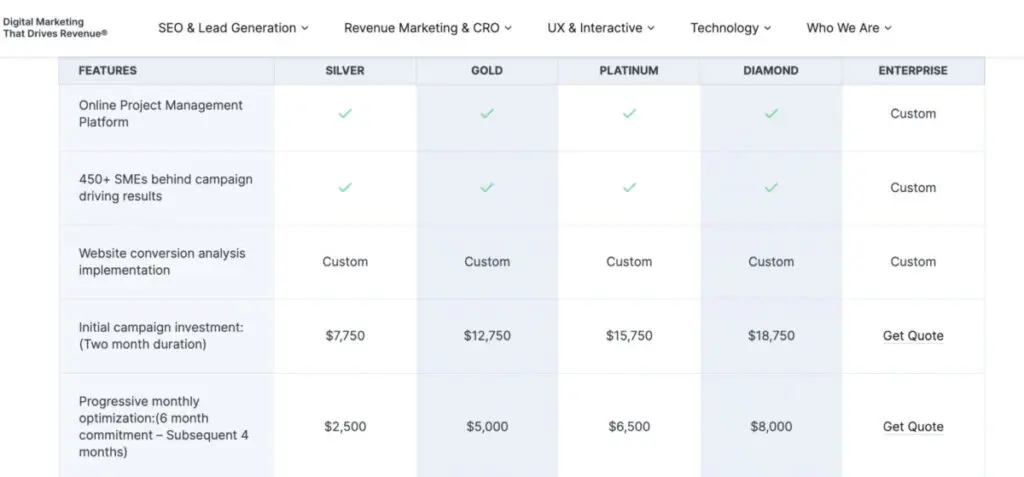Click Platinum checkmark for Online Project Management Platform
The height and width of the screenshot is (477, 1024).
coord(629,114)
